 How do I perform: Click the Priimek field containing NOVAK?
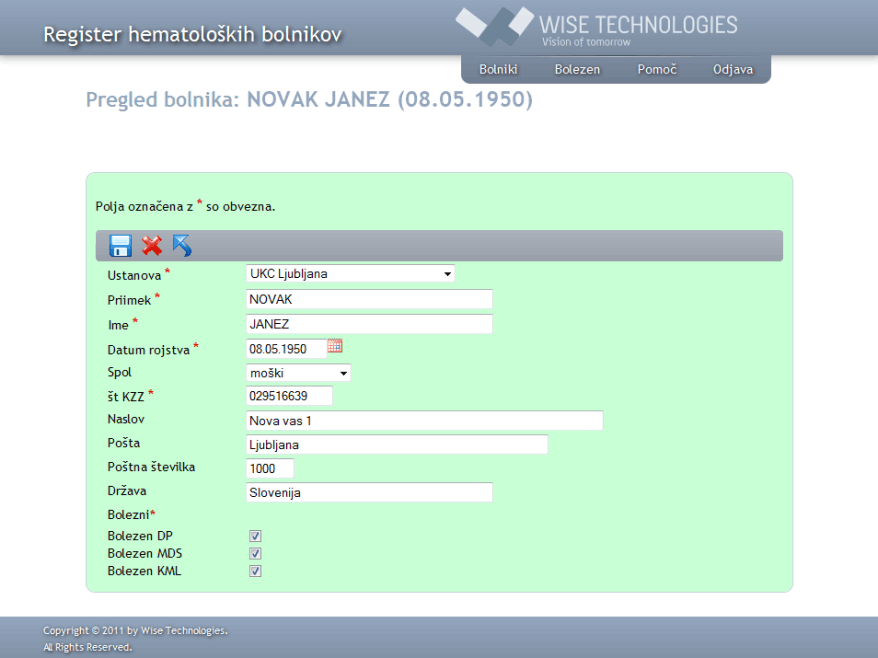370,299
